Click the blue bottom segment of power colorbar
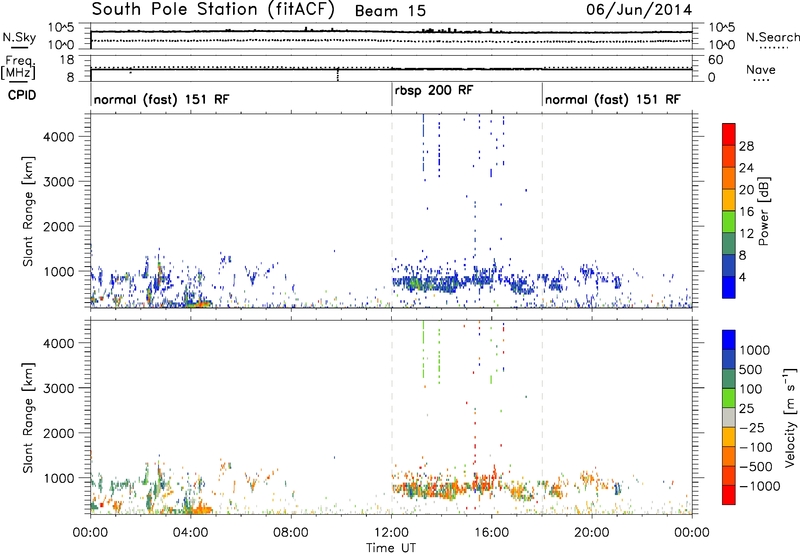800x554 pixels. click(729, 287)
